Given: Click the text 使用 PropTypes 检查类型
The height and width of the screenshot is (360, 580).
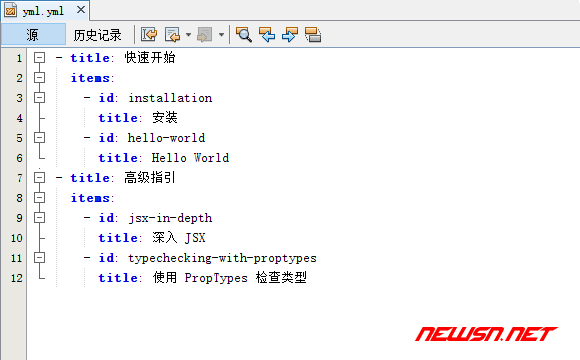Looking at the screenshot, I should [230, 277].
